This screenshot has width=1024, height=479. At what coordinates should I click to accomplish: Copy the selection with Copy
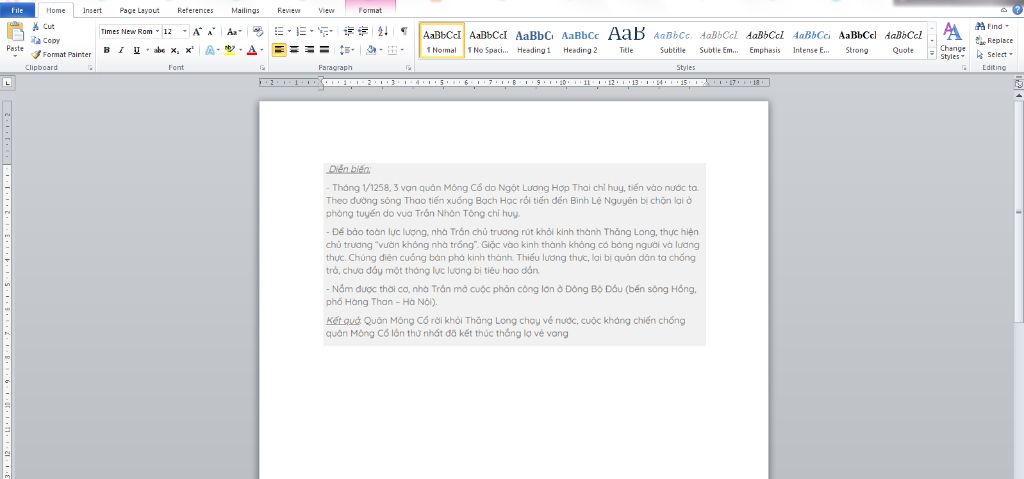[46, 41]
